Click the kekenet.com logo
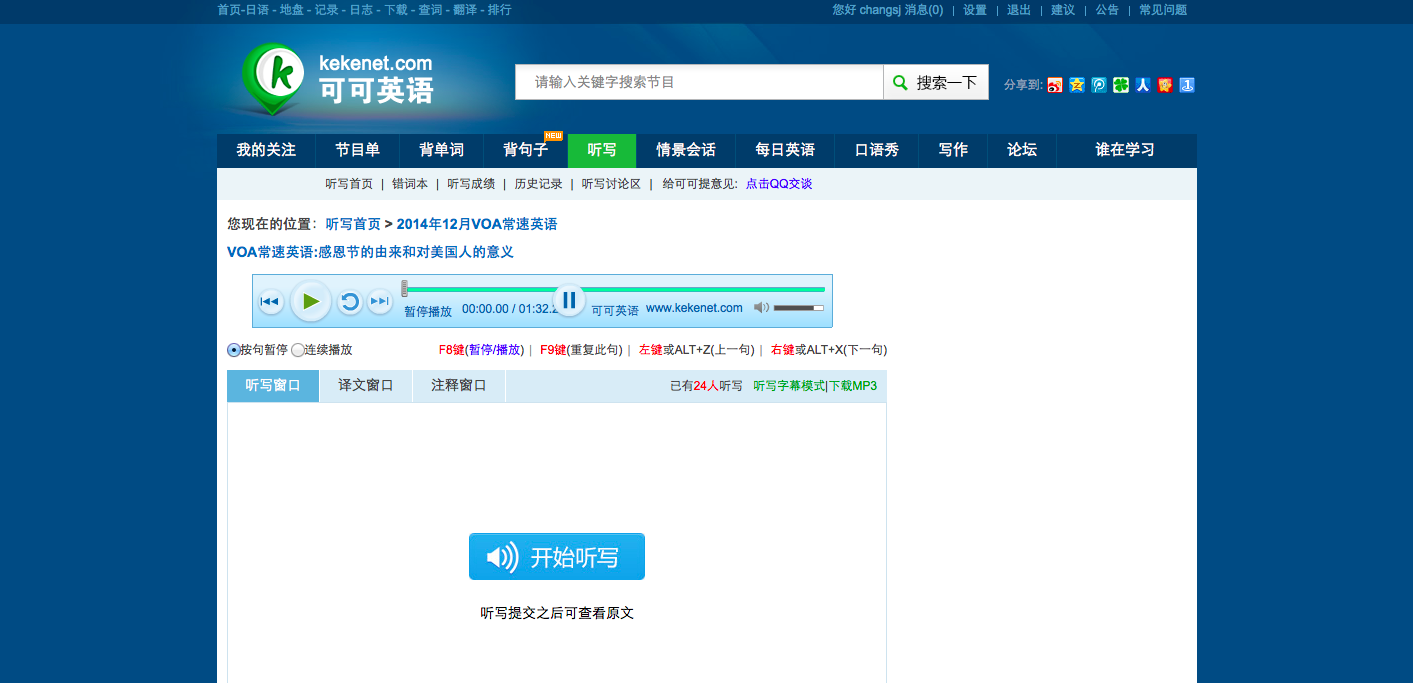Image resolution: width=1413 pixels, height=683 pixels. [336, 79]
